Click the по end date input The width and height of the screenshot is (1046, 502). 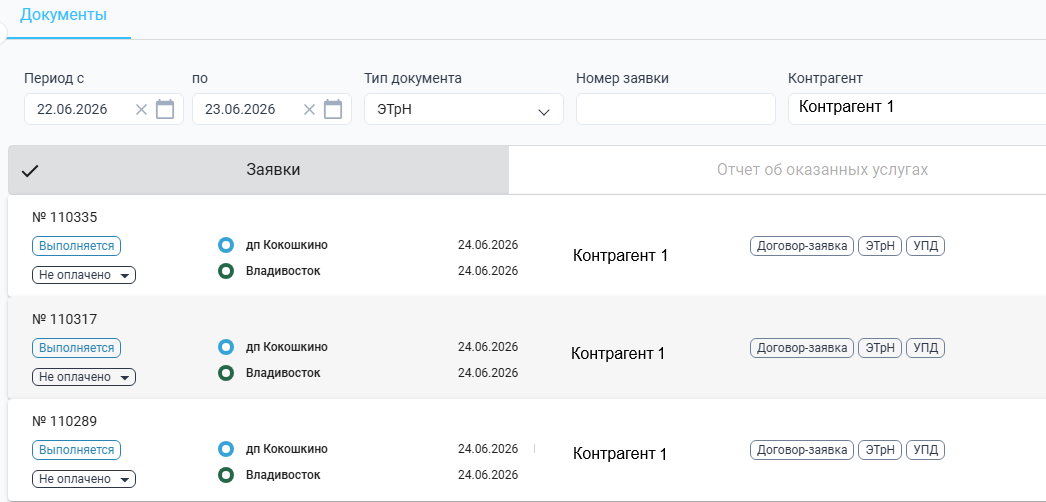pyautogui.click(x=272, y=109)
